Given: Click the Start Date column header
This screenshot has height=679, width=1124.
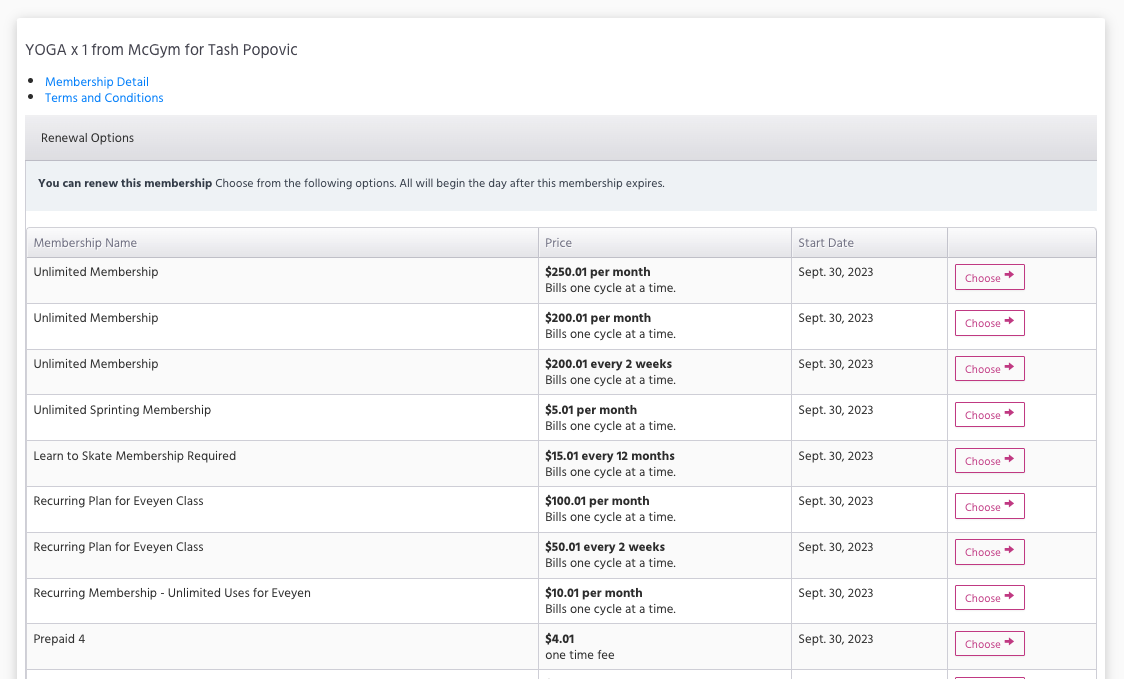Looking at the screenshot, I should click(x=825, y=243).
